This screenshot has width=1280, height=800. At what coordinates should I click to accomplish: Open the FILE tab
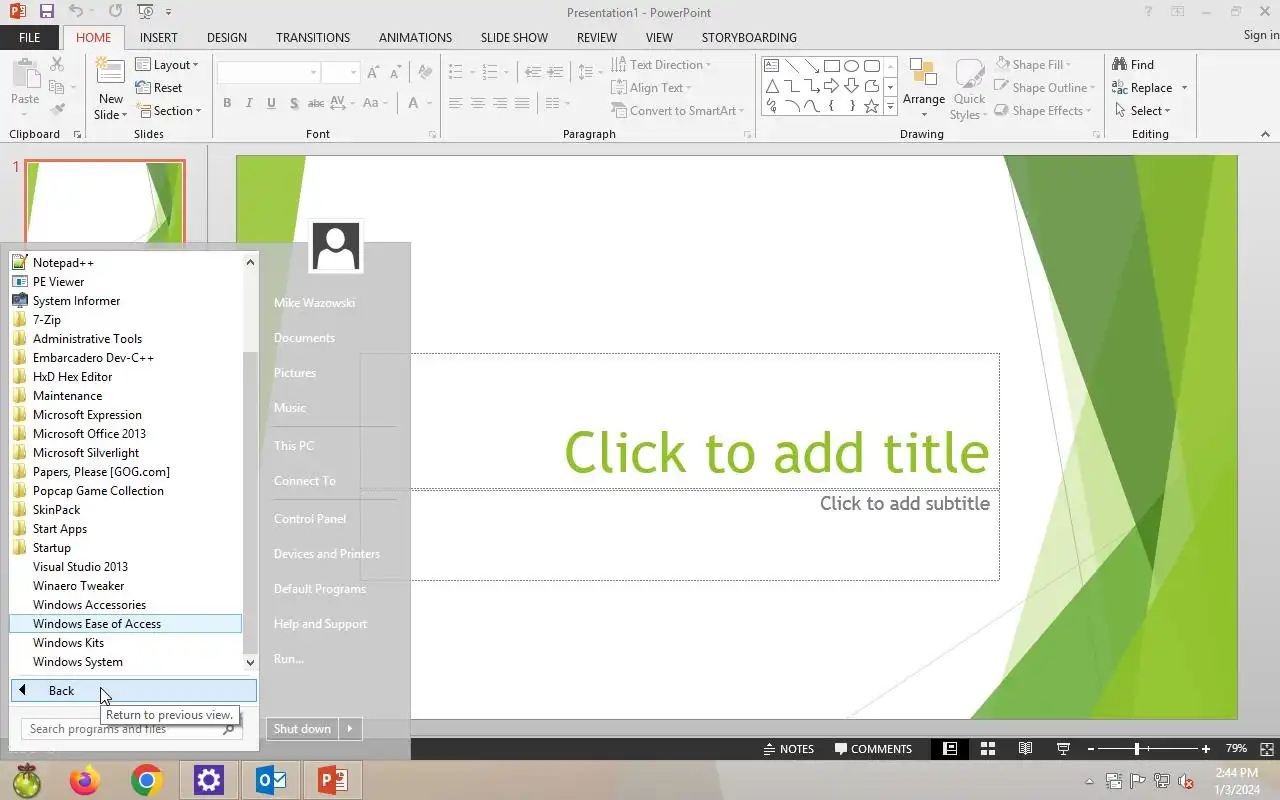click(30, 37)
